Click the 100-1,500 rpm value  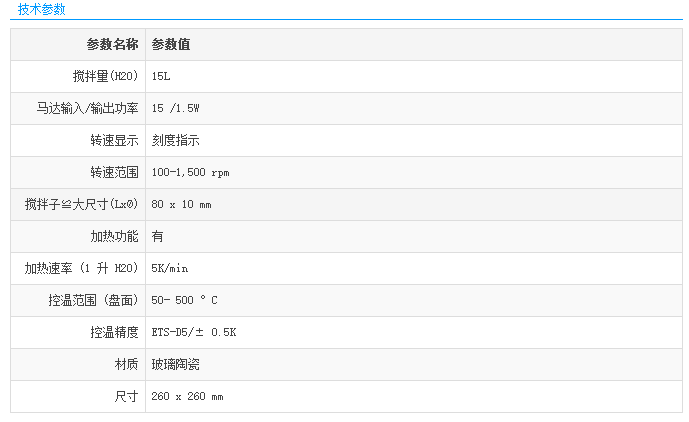(x=190, y=172)
